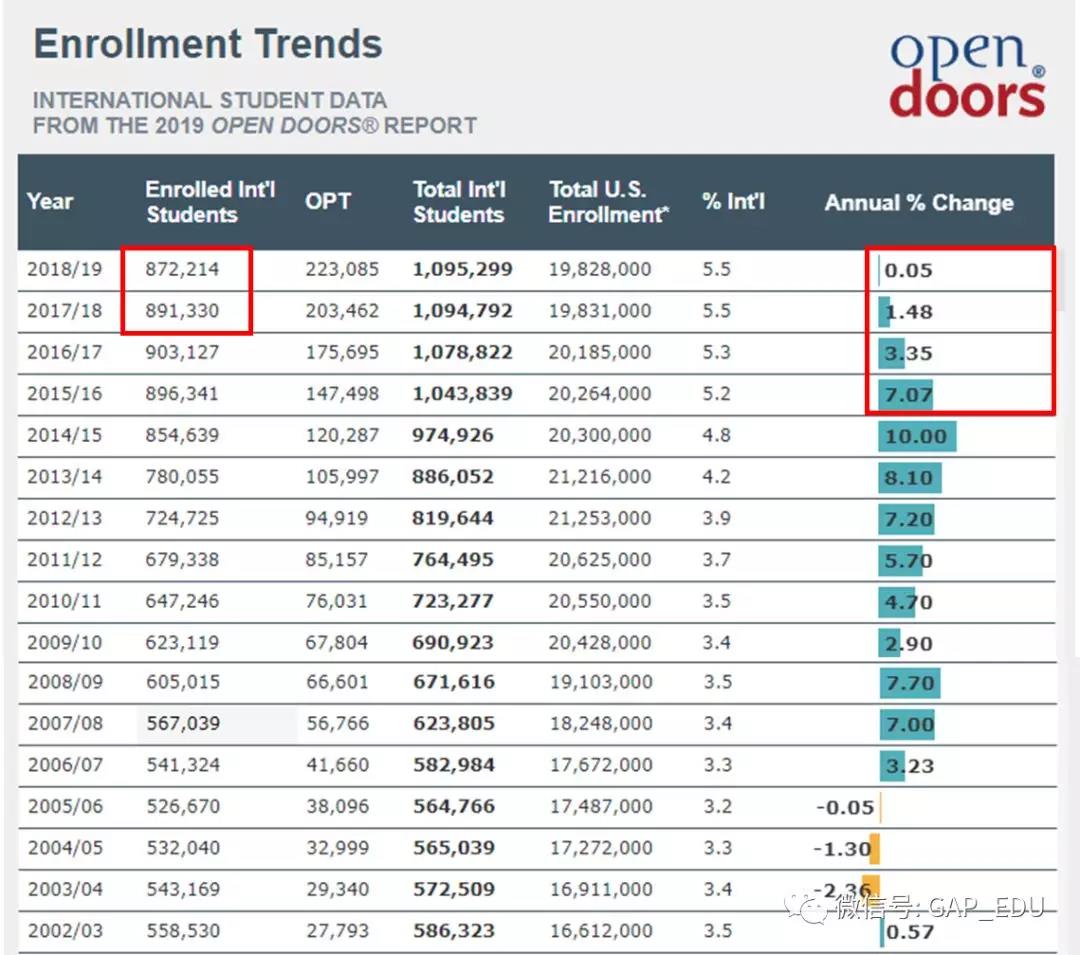
Task: Select the Enrolled Int'l Students column header
Action: [x=210, y=202]
